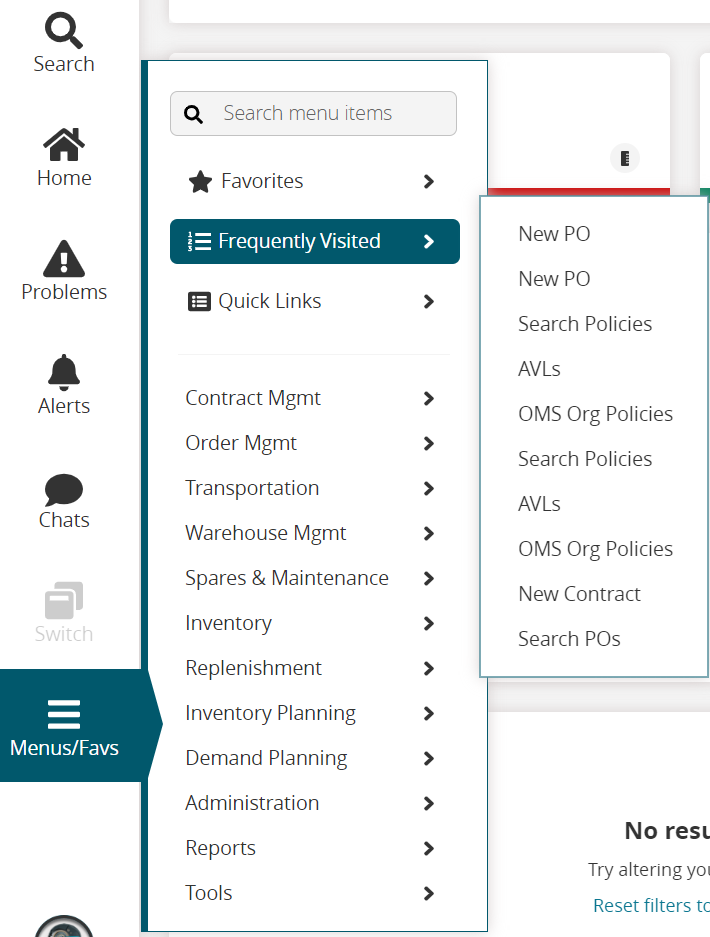This screenshot has width=710, height=937.
Task: Expand the Order Mgmt chevron
Action: pos(429,443)
